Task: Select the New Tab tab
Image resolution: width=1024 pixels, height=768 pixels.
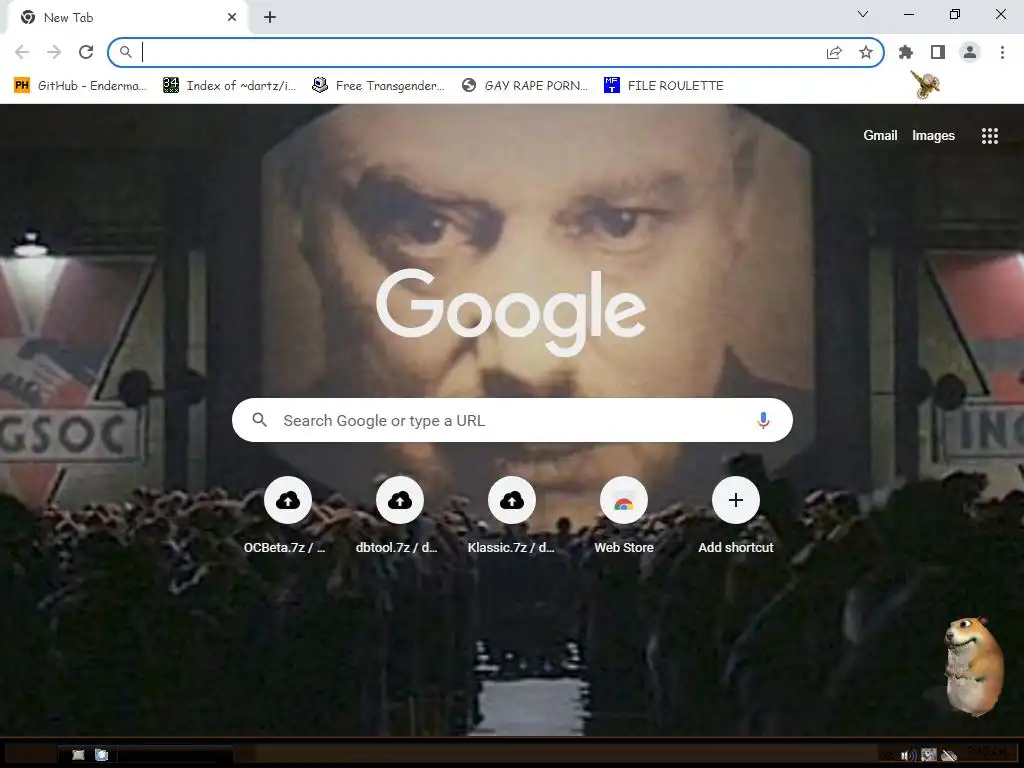Action: (x=127, y=18)
